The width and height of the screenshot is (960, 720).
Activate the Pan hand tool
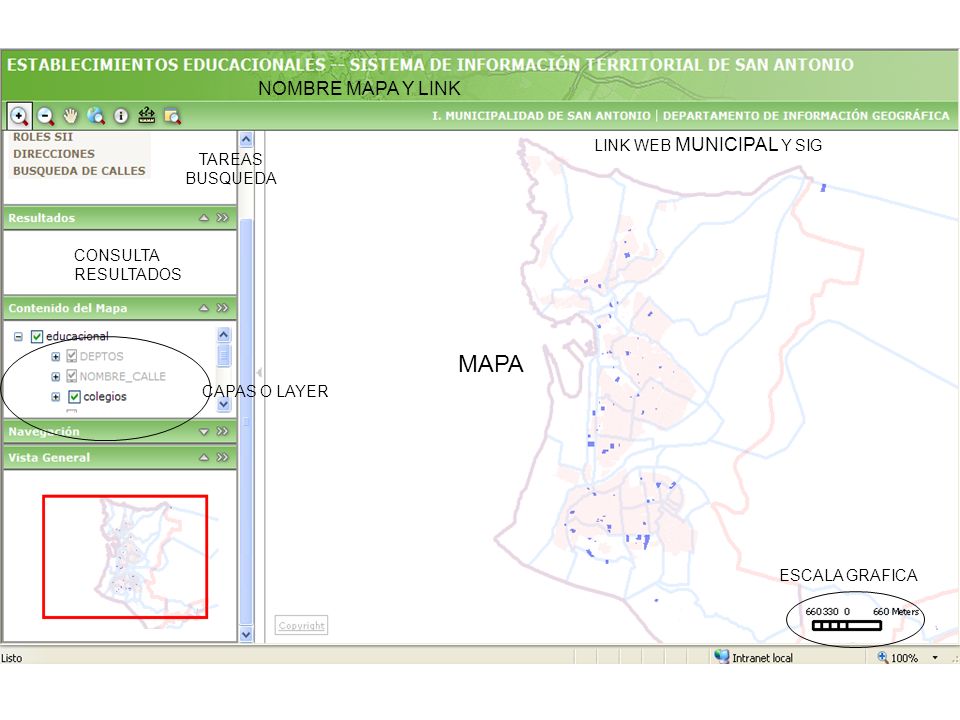tap(71, 115)
